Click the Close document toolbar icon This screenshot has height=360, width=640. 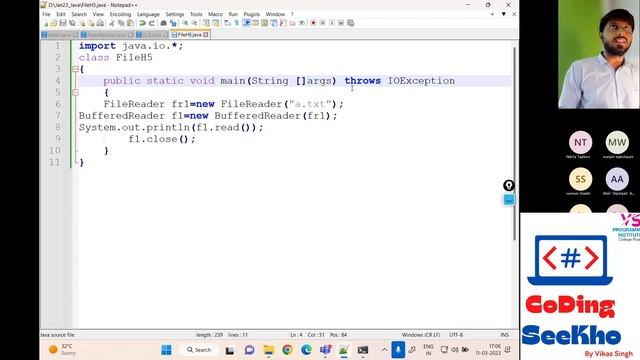coord(82,23)
